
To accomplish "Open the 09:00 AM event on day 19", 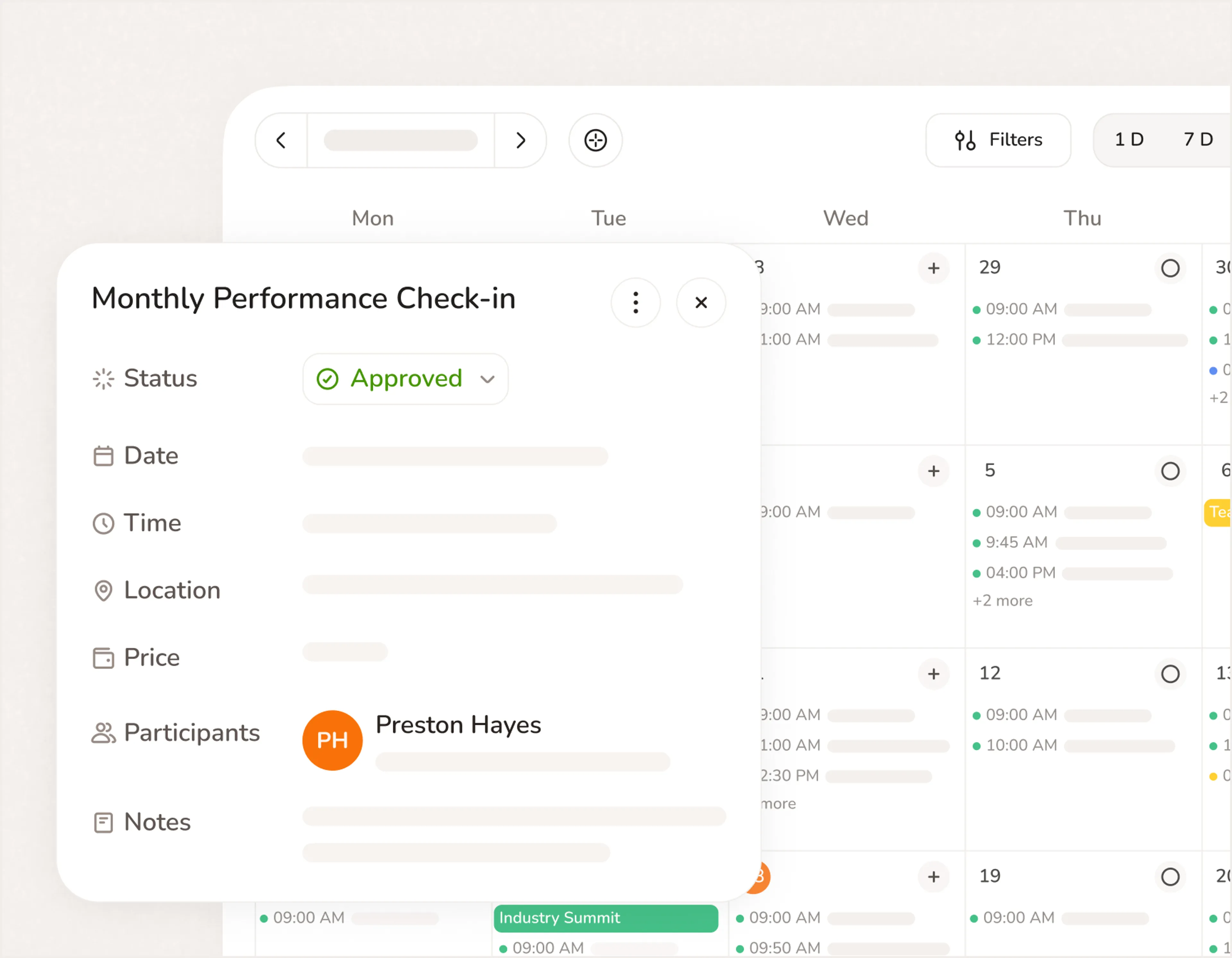I will pyautogui.click(x=1059, y=919).
